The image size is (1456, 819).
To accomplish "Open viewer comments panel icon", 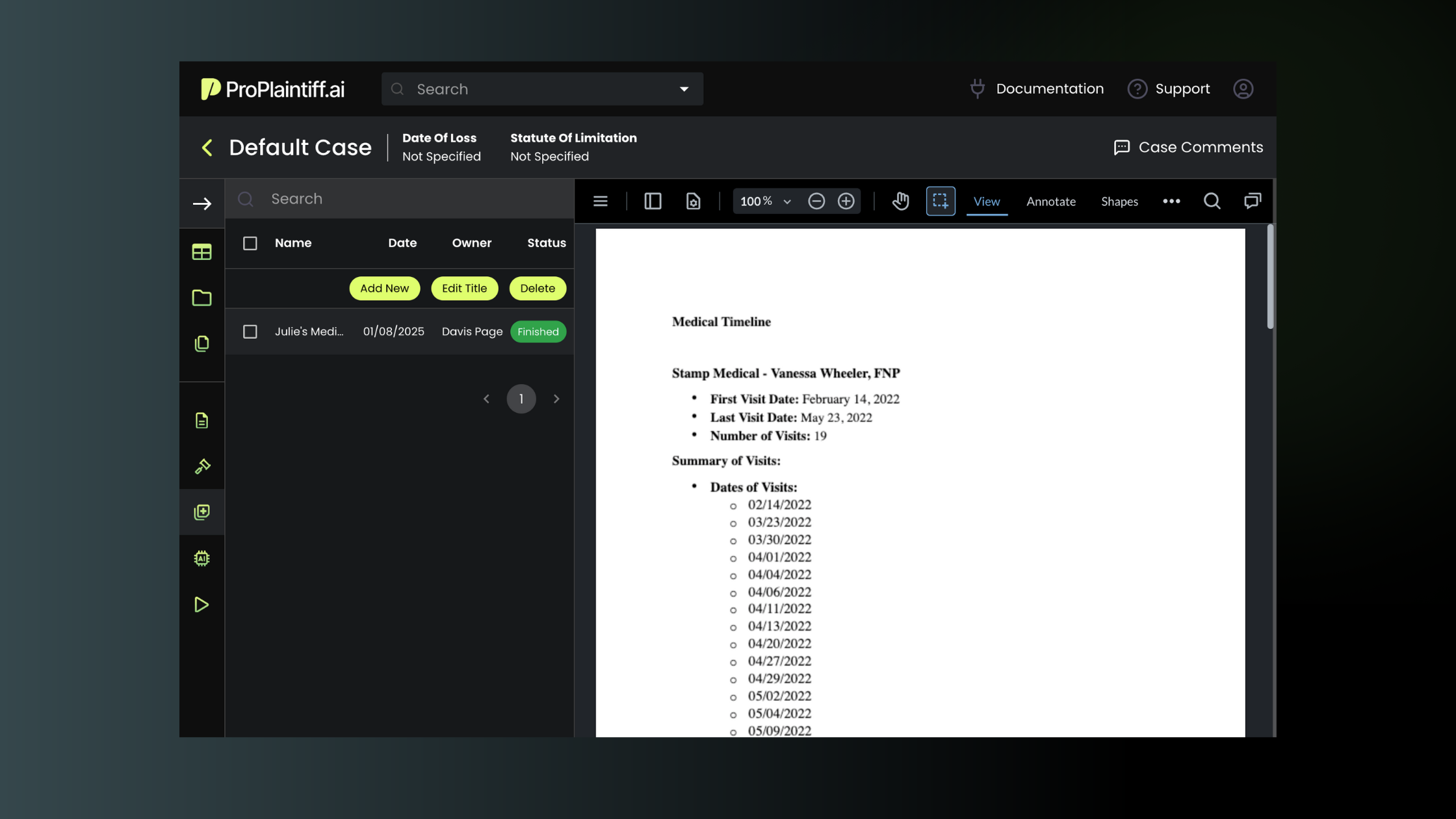I will (x=1252, y=201).
